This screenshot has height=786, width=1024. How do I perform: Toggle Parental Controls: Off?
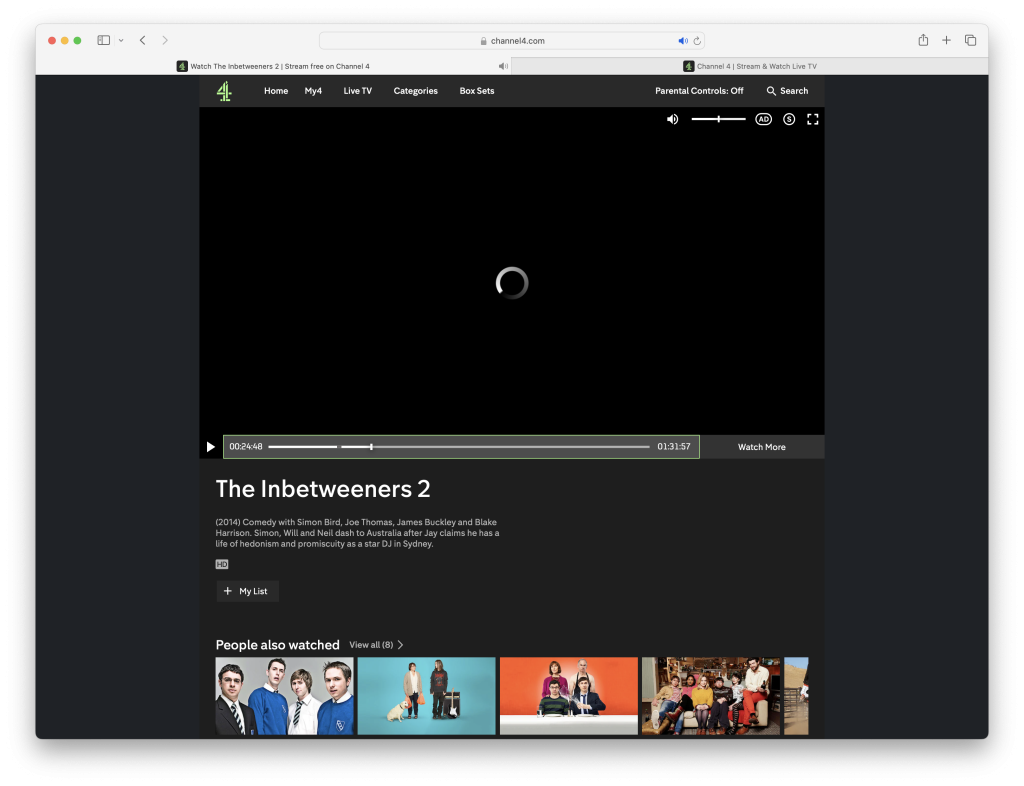coord(699,91)
